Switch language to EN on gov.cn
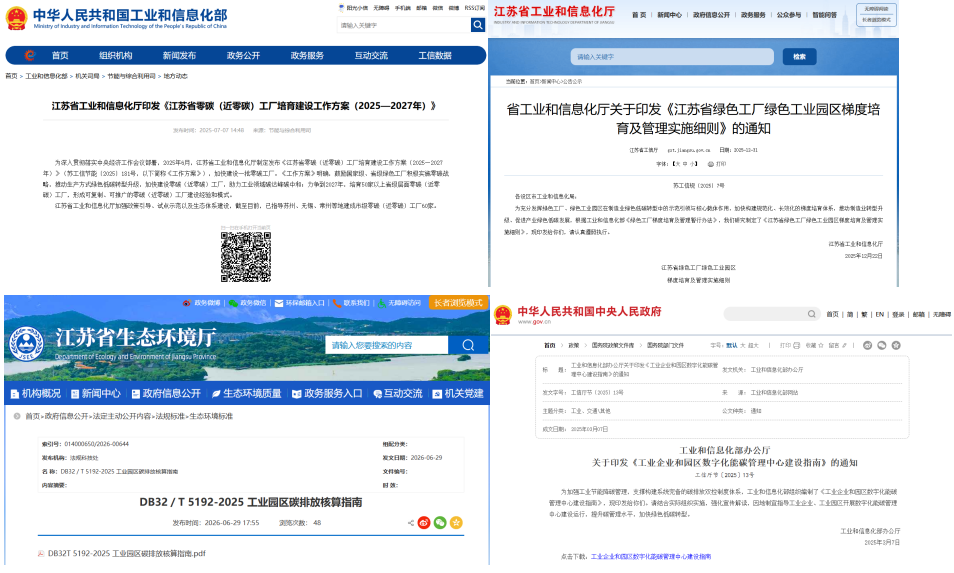Screen dimensions: 954x573 (880, 314)
